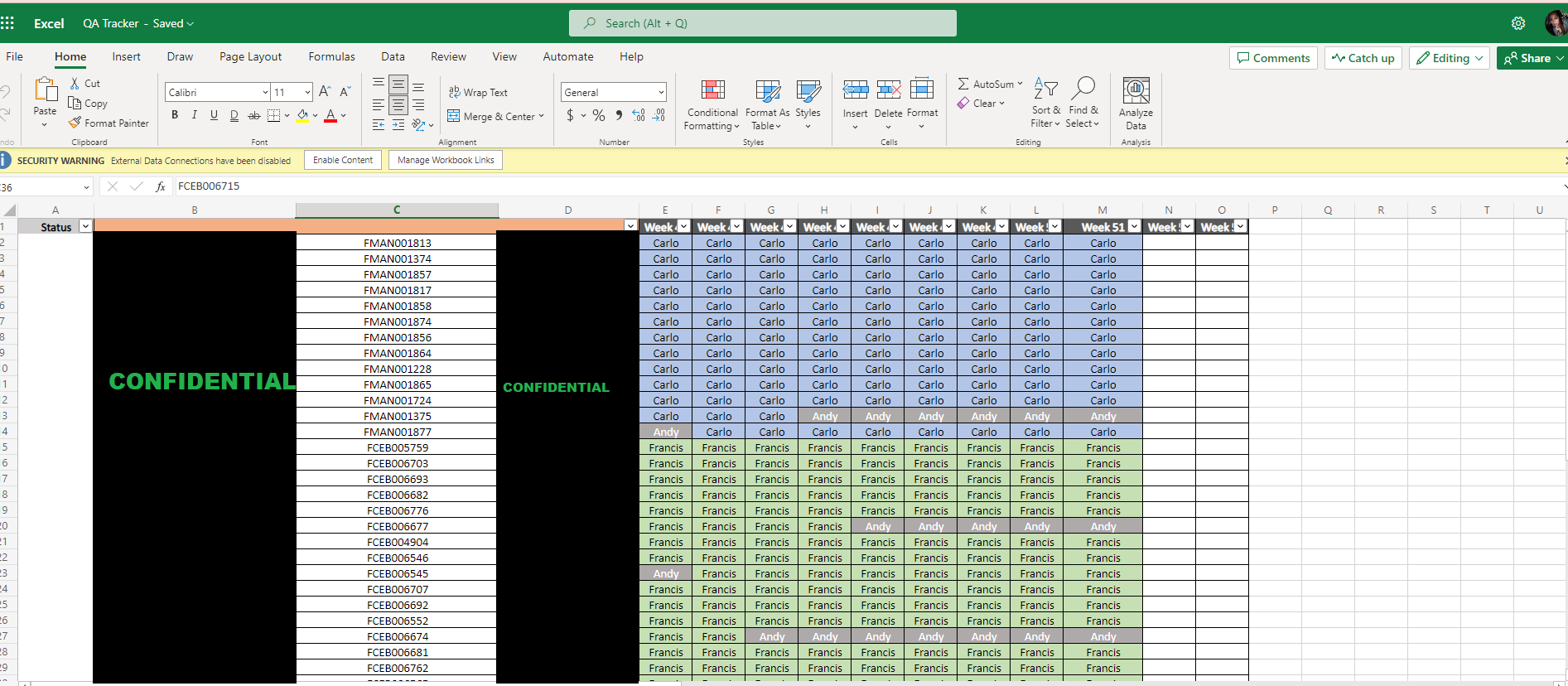Toggle italic formatting
The height and width of the screenshot is (686, 1568).
pos(195,115)
